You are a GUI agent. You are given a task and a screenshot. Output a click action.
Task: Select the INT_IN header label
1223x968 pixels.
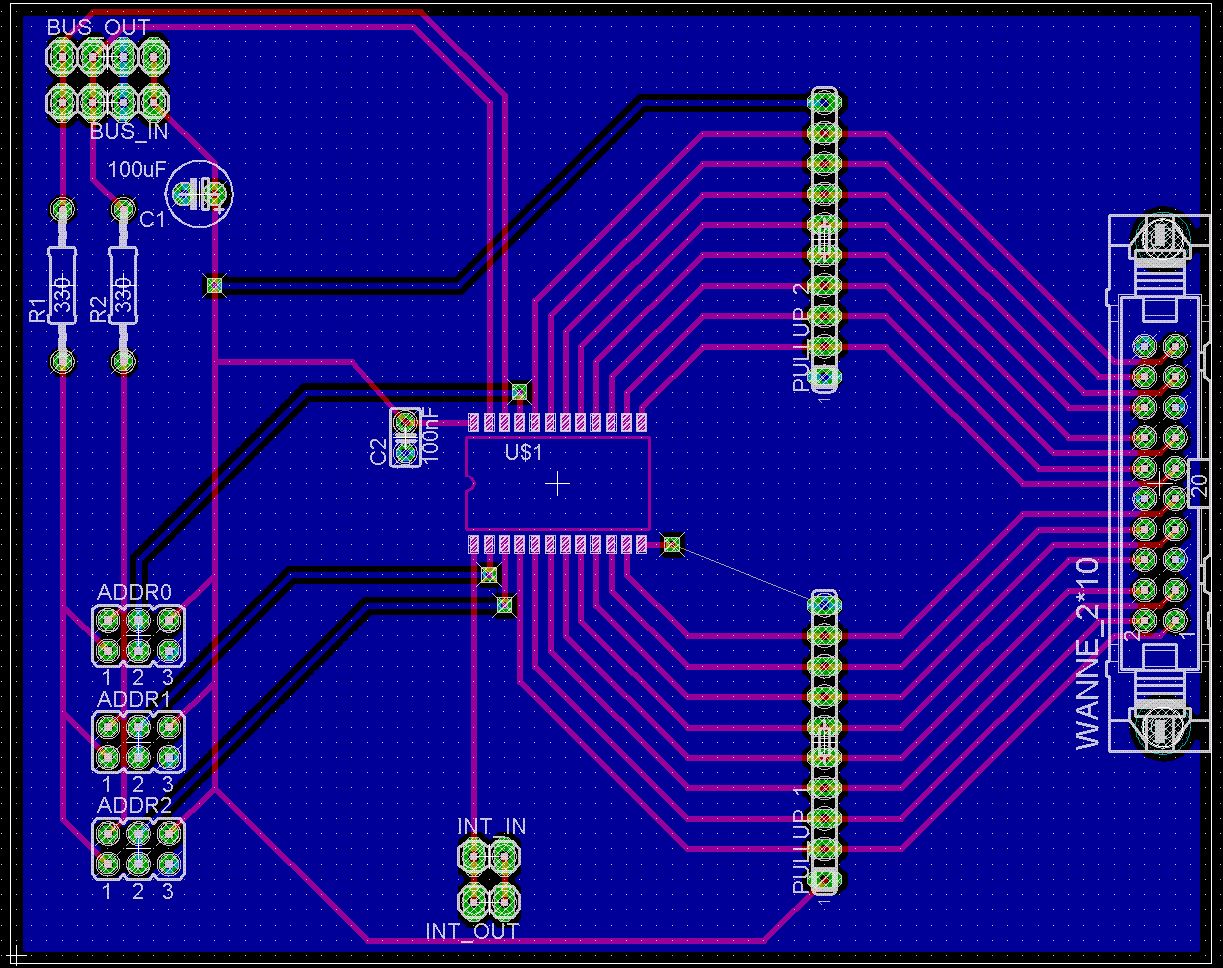coord(491,827)
